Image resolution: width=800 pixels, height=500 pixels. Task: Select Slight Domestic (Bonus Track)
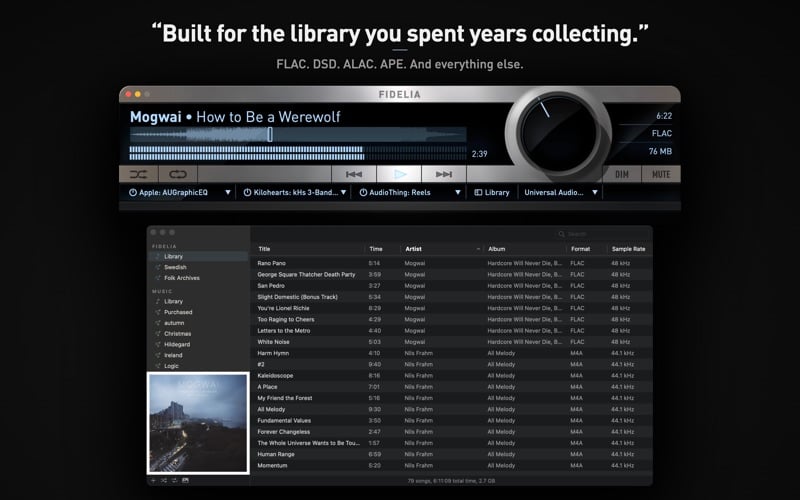point(452,297)
